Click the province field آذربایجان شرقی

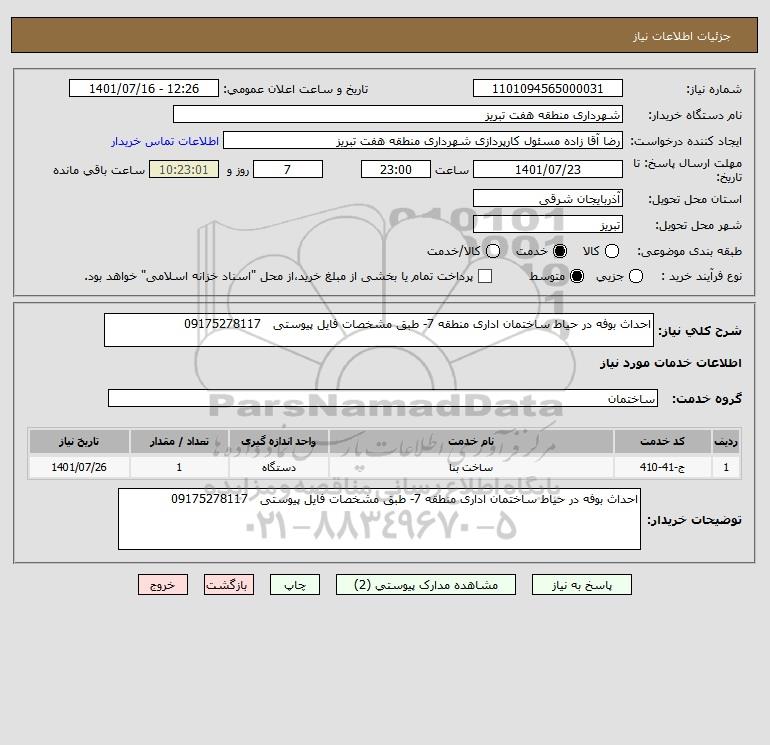pos(548,198)
